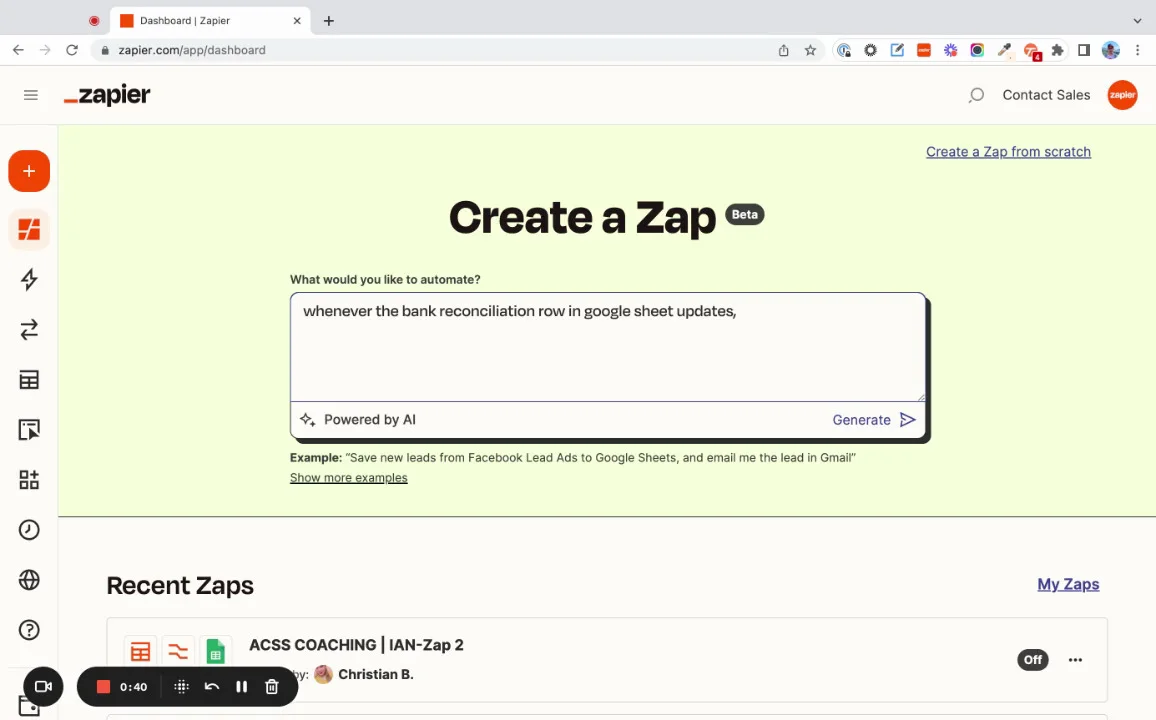Click inside the automation description field
Screen dimensions: 1156x720
607,345
